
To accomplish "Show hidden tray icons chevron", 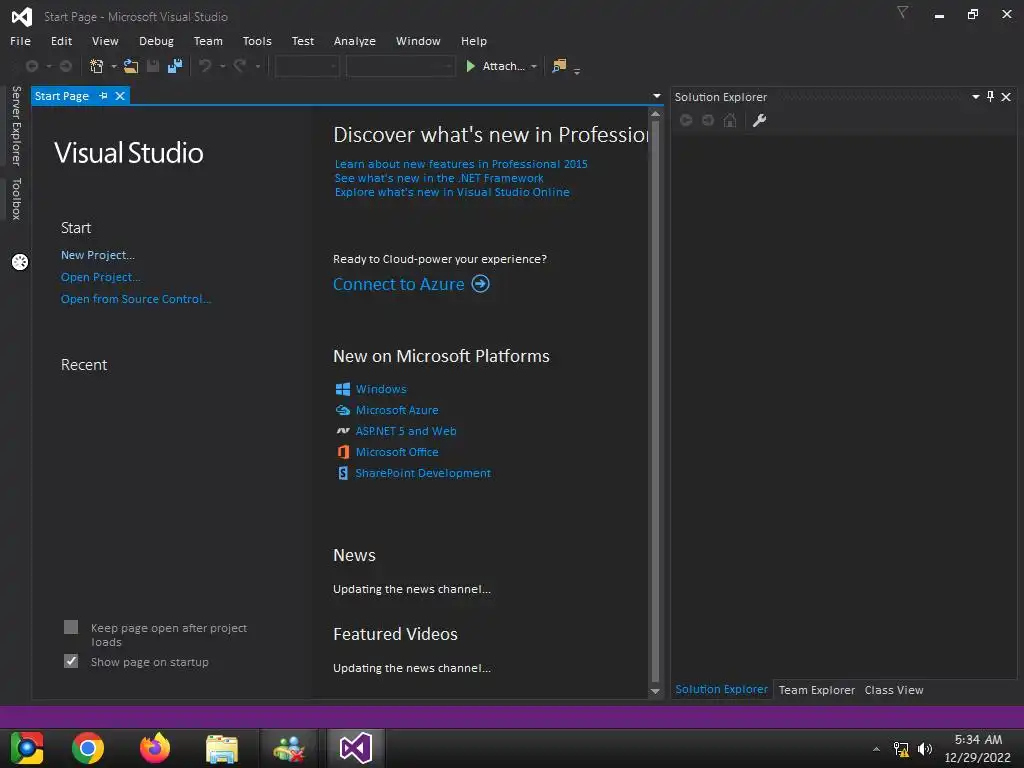I will point(876,749).
